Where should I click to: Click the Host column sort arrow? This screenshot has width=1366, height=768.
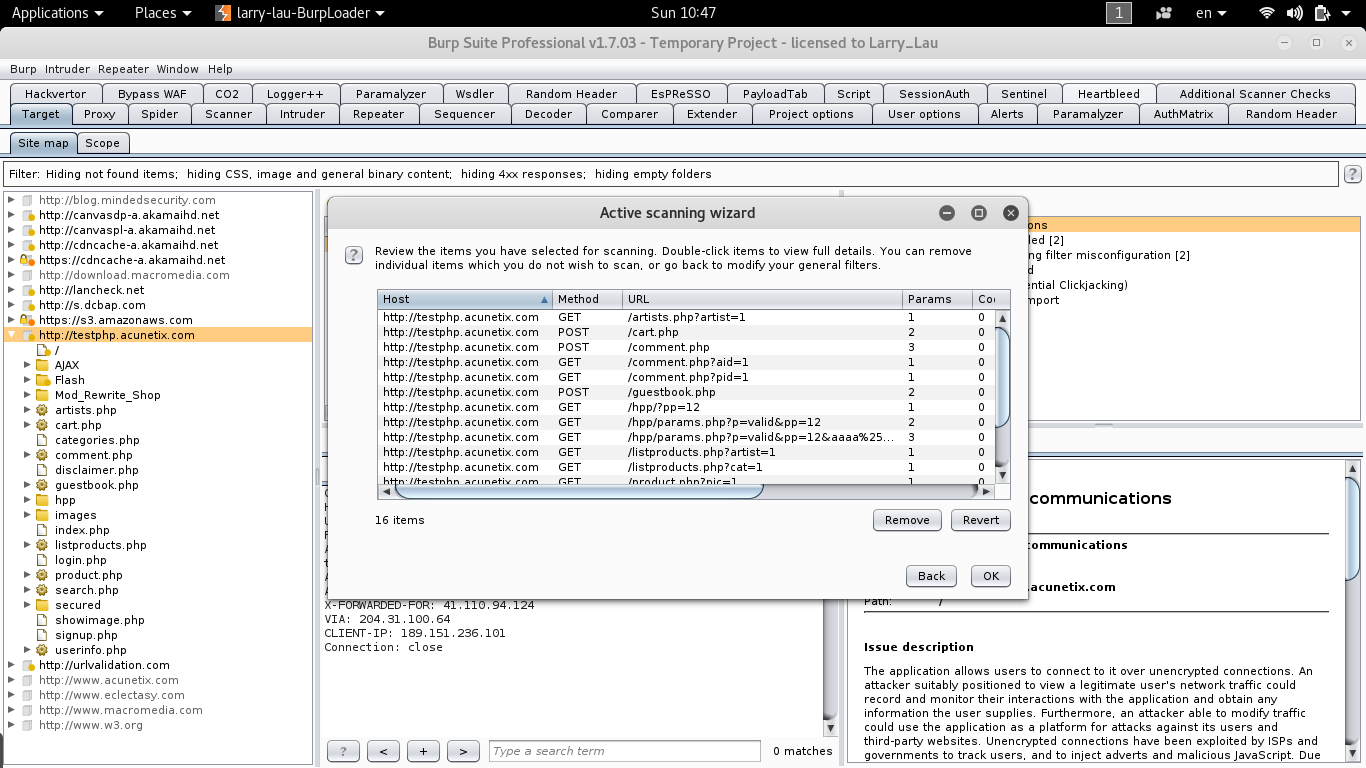tap(544, 299)
